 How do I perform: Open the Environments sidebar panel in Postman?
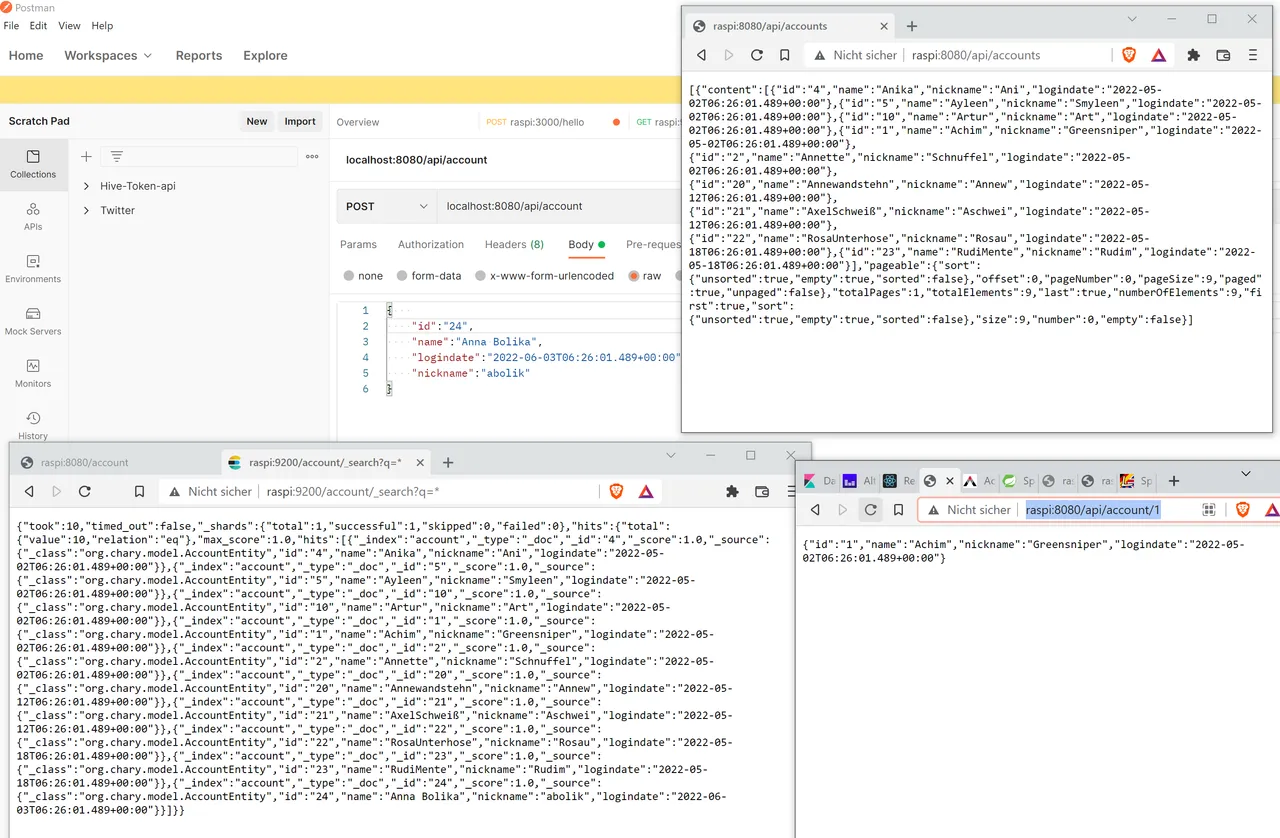33,268
